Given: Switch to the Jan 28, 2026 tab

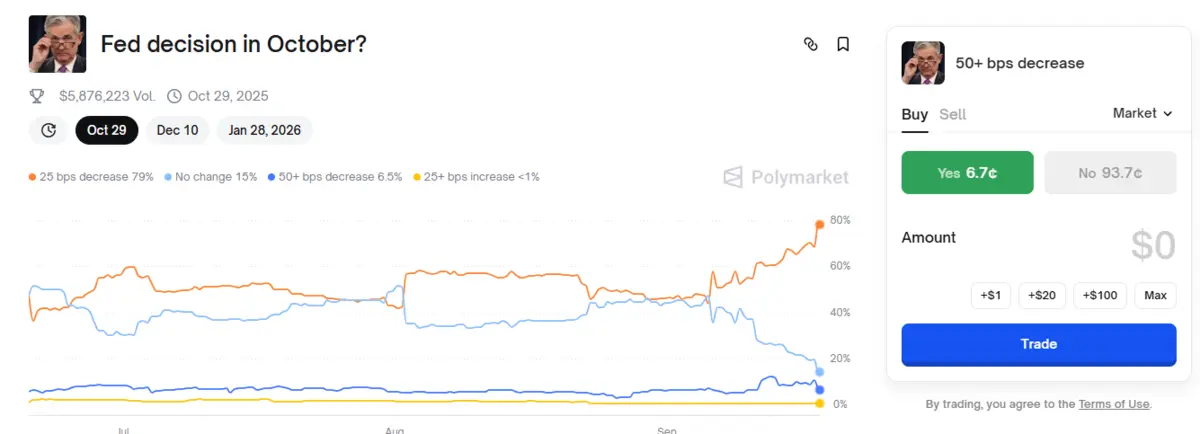Looking at the screenshot, I should tap(264, 130).
